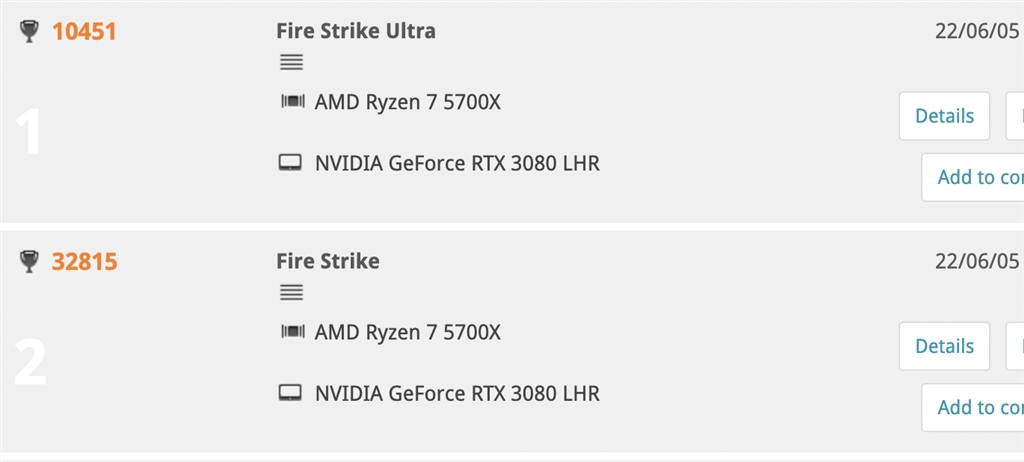Viewport: 1024px width, 462px height.
Task: Select the Fire Strike benchmark title
Action: point(328,261)
